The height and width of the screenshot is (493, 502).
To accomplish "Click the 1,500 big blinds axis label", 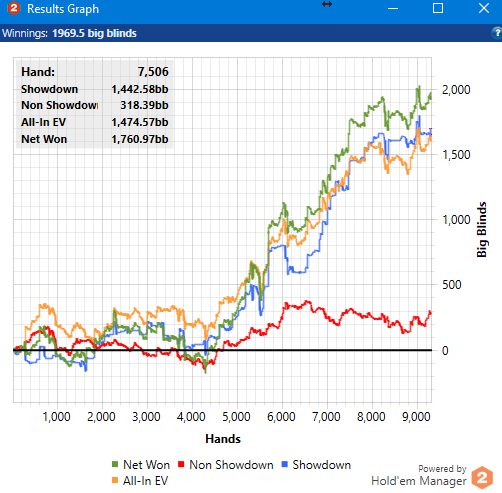I will (x=456, y=155).
